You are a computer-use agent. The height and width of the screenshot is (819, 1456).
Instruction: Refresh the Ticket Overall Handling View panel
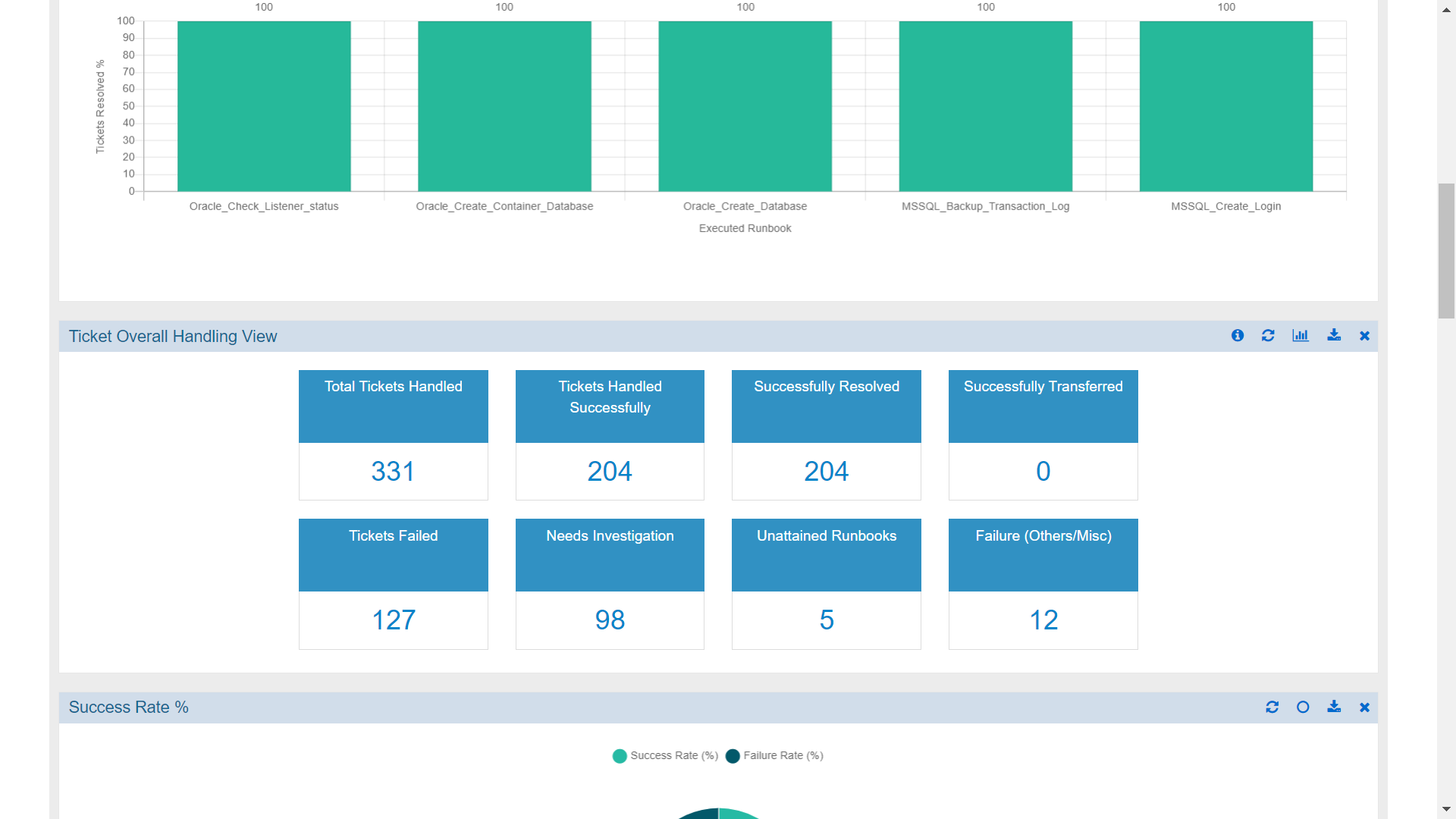pyautogui.click(x=1268, y=335)
